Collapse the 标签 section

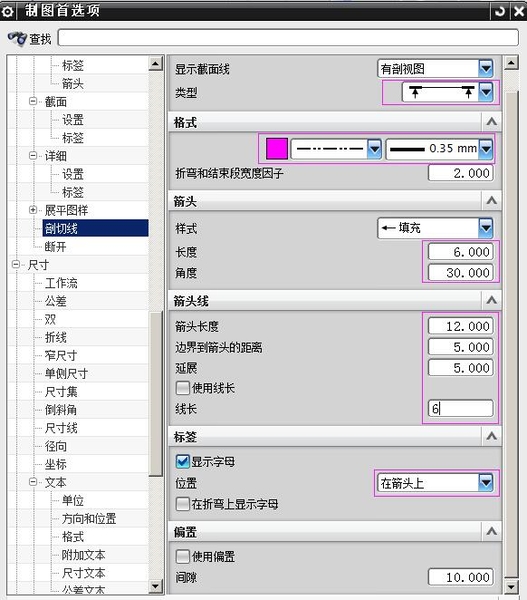click(x=491, y=436)
